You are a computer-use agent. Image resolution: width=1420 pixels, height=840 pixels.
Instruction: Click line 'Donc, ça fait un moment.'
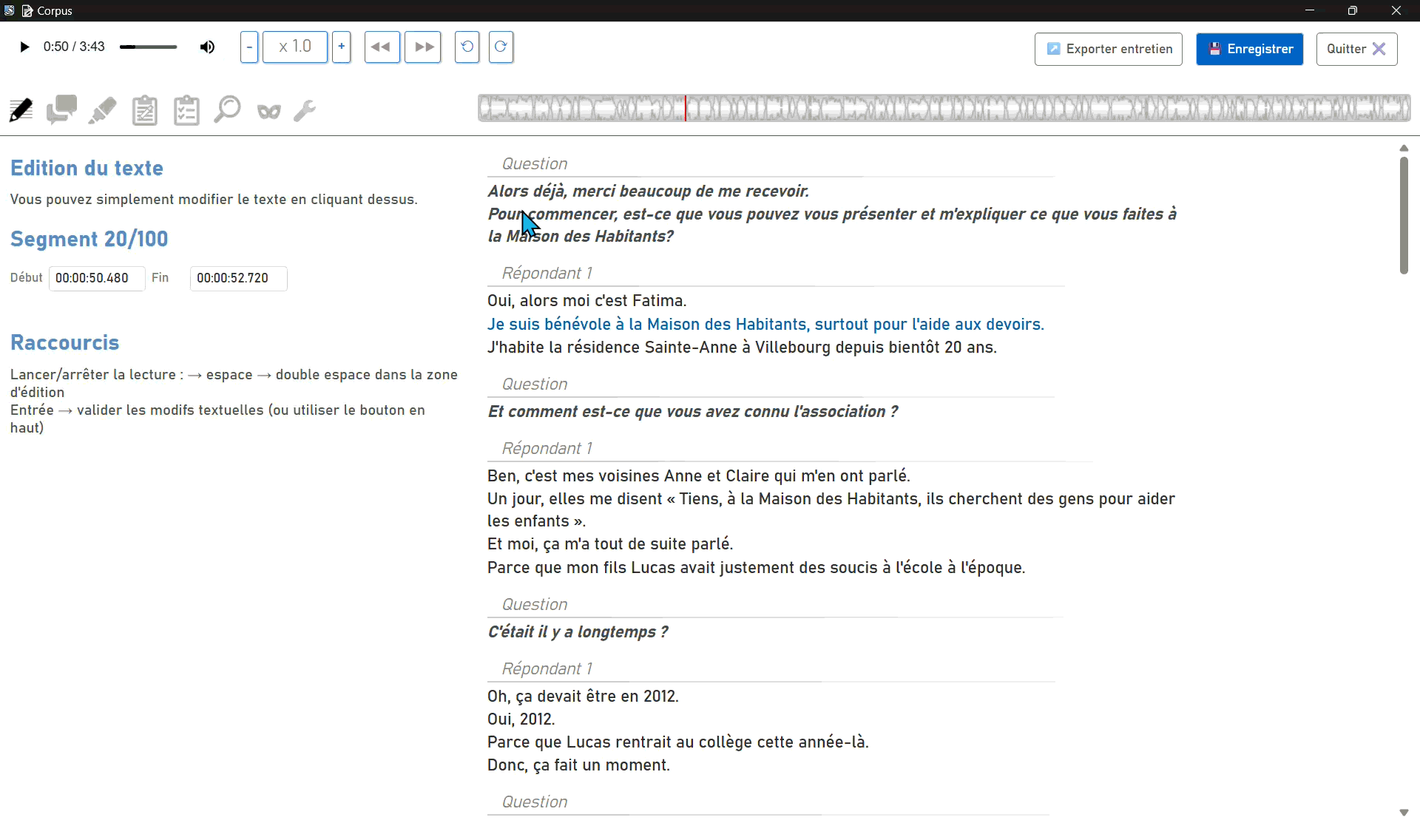click(x=578, y=765)
